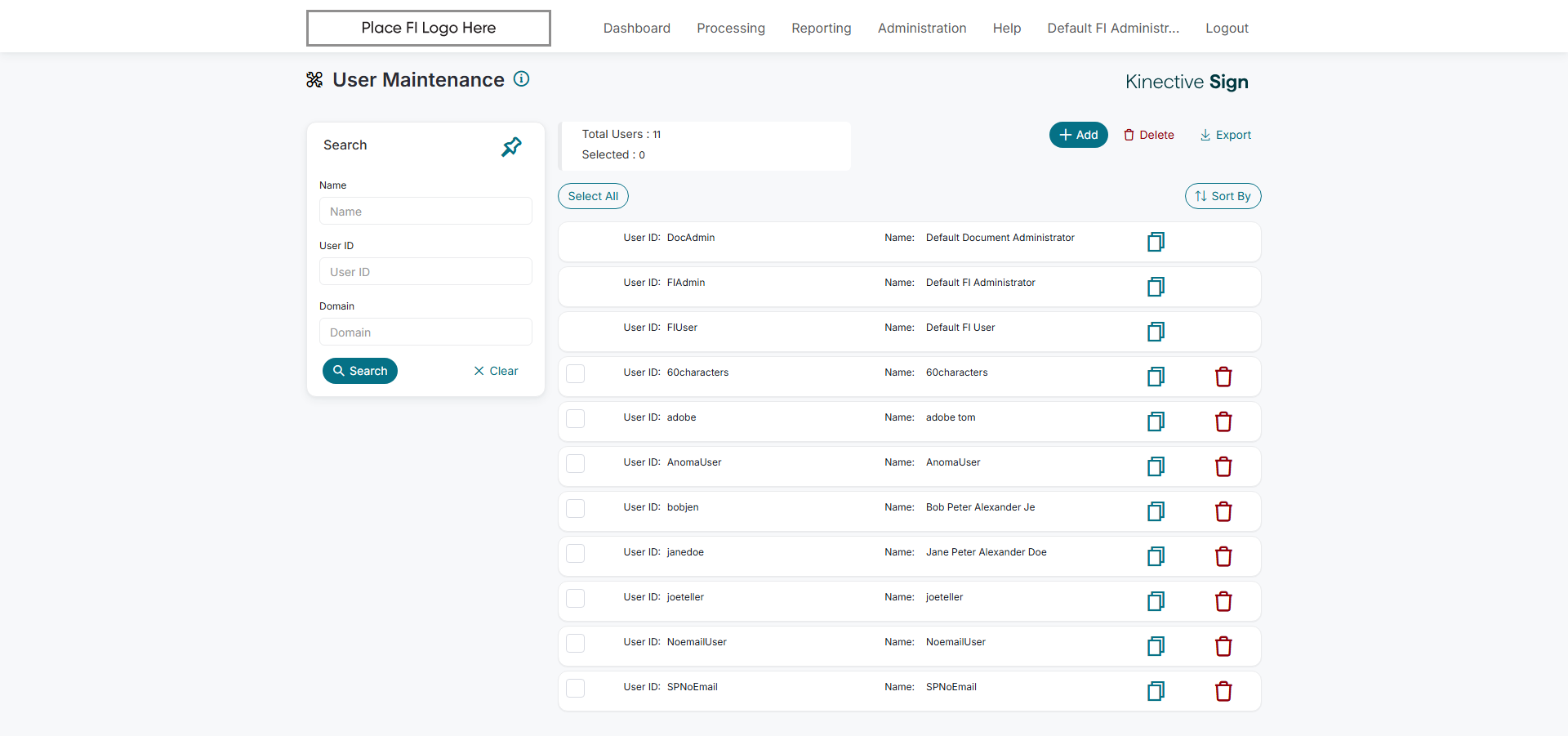Image resolution: width=1568 pixels, height=736 pixels.
Task: Click the Export link
Action: point(1225,135)
